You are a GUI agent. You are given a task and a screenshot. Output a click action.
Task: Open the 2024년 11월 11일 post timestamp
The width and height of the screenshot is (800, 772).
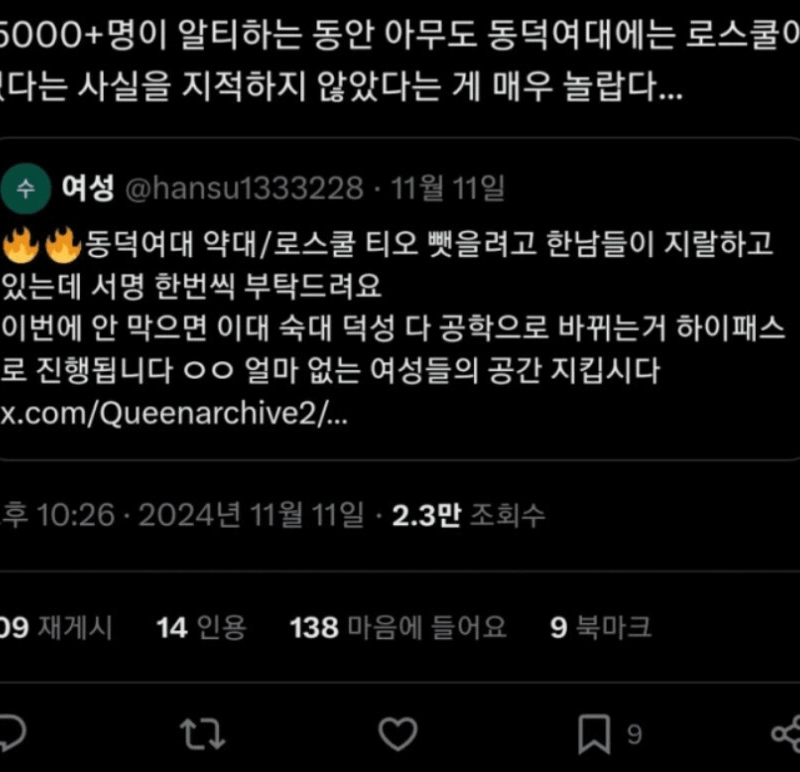coord(251,514)
